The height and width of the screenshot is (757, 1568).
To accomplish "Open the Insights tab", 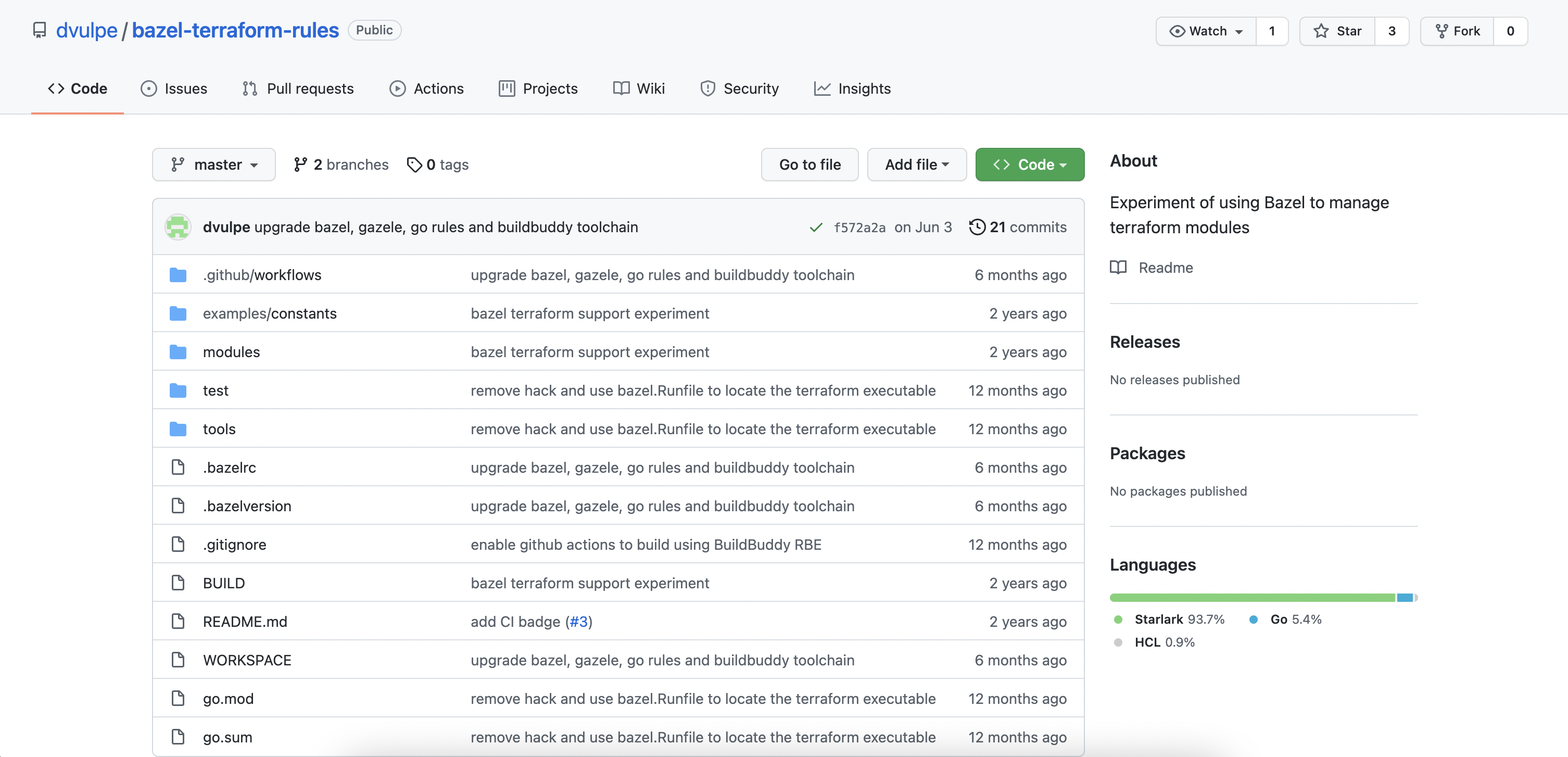I will click(852, 89).
